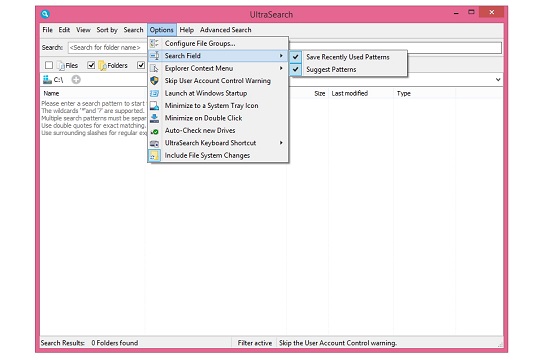Viewport: 550px width, 360px height.
Task: Open the Advanced Search menu
Action: tap(226, 30)
